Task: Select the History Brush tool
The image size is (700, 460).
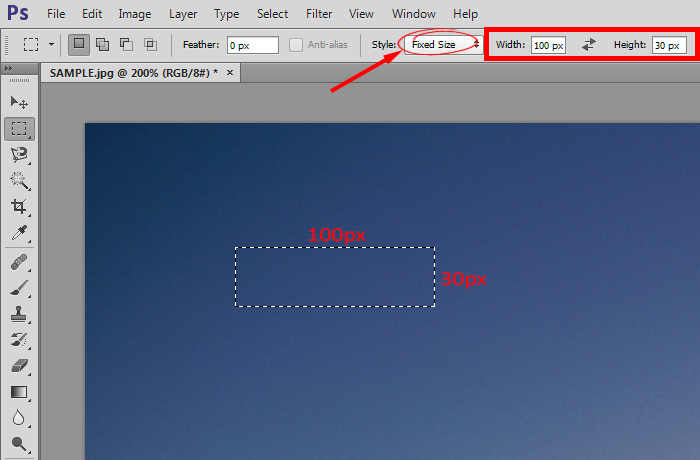Action: (19, 340)
